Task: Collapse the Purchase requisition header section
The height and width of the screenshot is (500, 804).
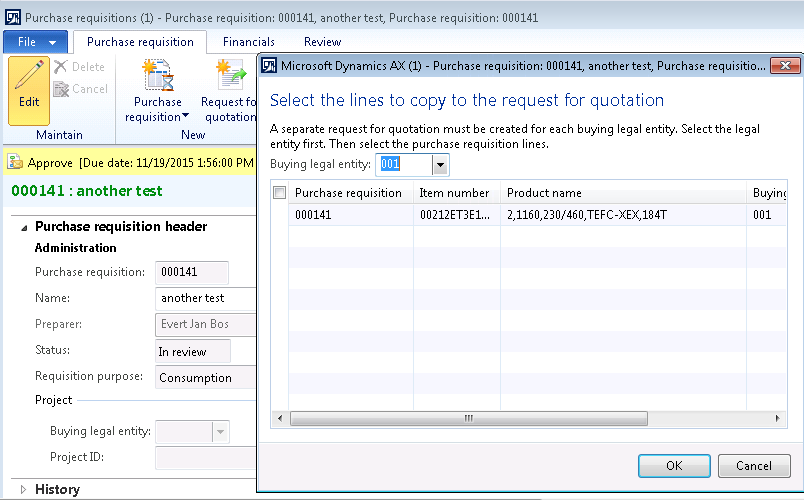Action: (22, 227)
